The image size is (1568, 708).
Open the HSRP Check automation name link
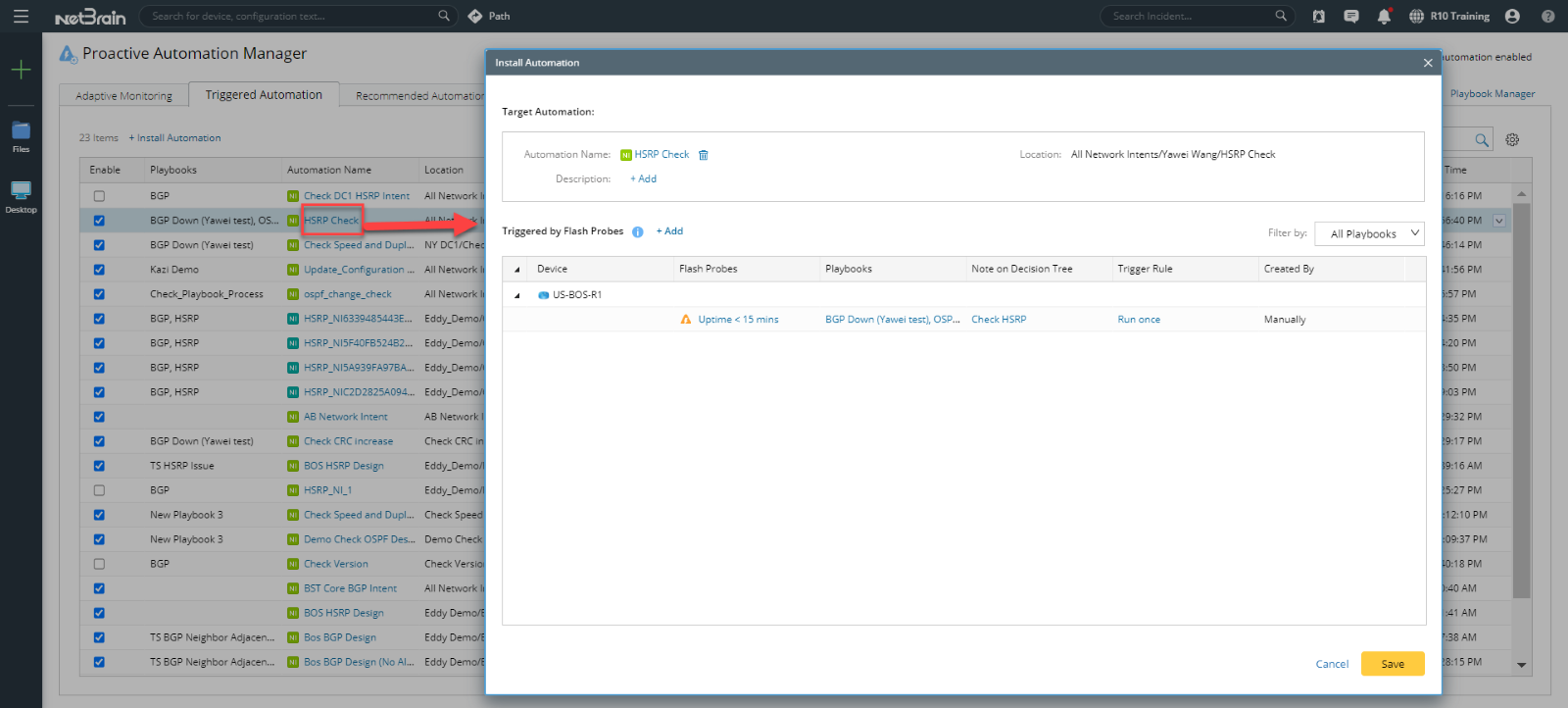(661, 155)
